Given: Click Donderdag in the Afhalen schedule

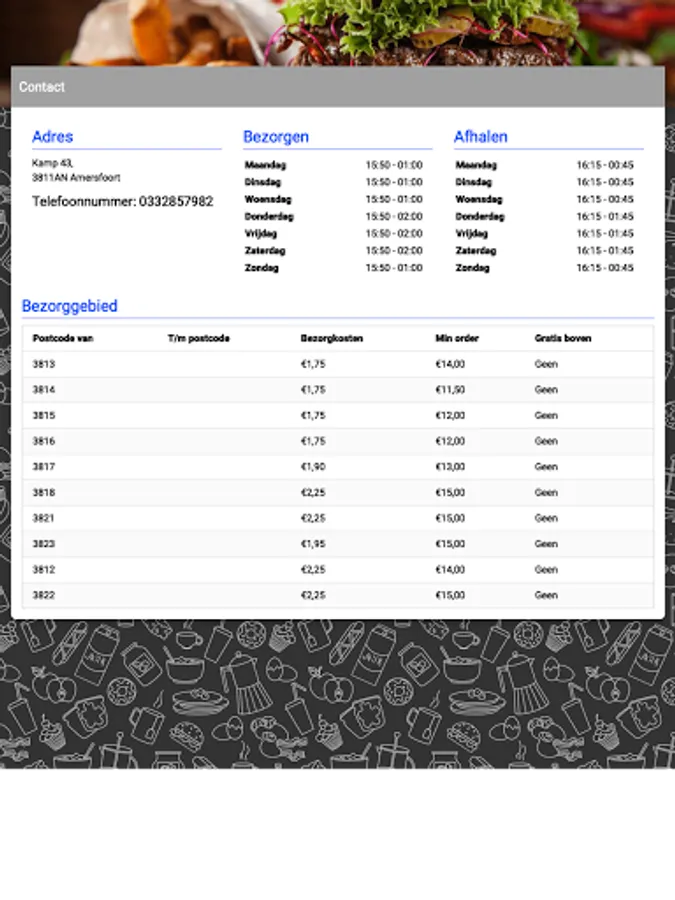Looking at the screenshot, I should (480, 217).
